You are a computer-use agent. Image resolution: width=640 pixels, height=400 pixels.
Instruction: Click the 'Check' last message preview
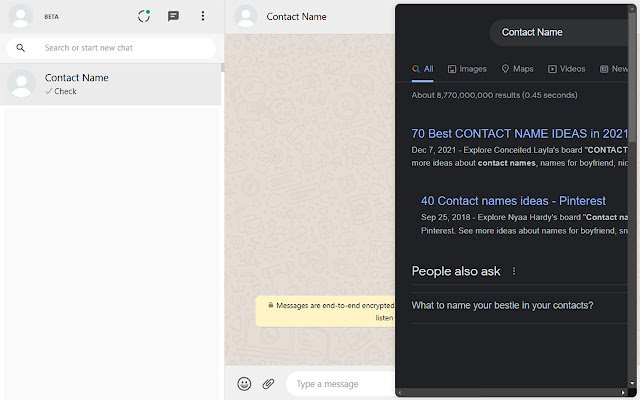[x=65, y=91]
